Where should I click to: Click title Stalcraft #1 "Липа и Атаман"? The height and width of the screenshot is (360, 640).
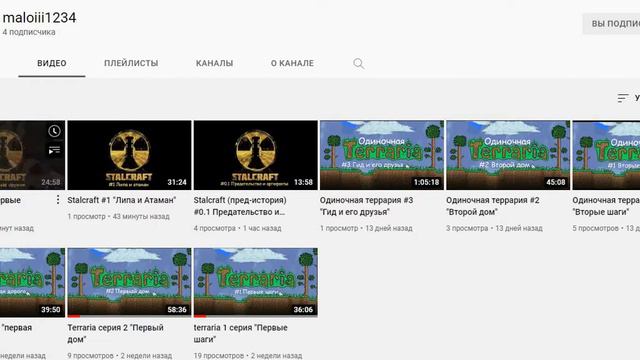coord(122,200)
